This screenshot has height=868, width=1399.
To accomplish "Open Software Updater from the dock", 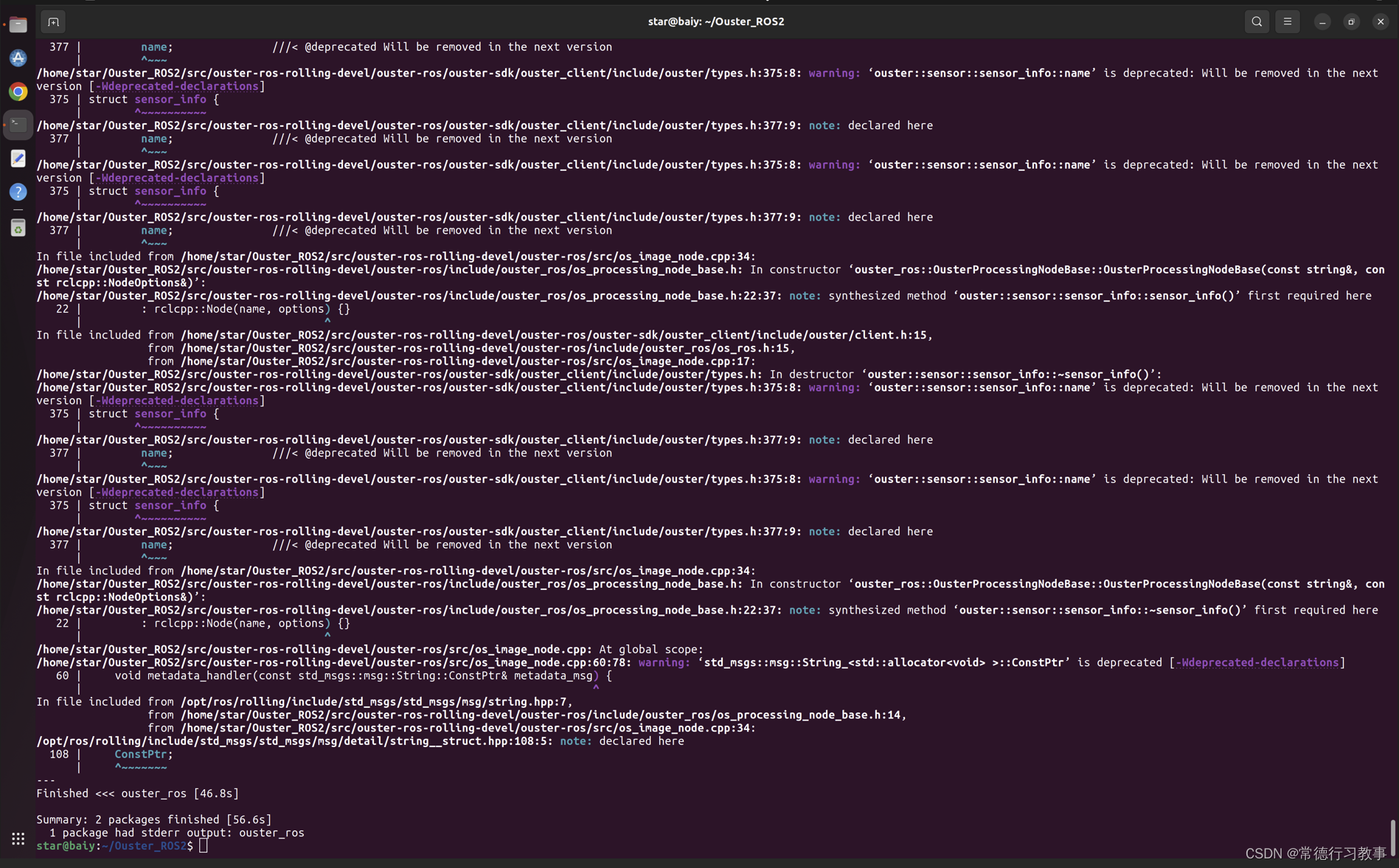I will pyautogui.click(x=18, y=58).
